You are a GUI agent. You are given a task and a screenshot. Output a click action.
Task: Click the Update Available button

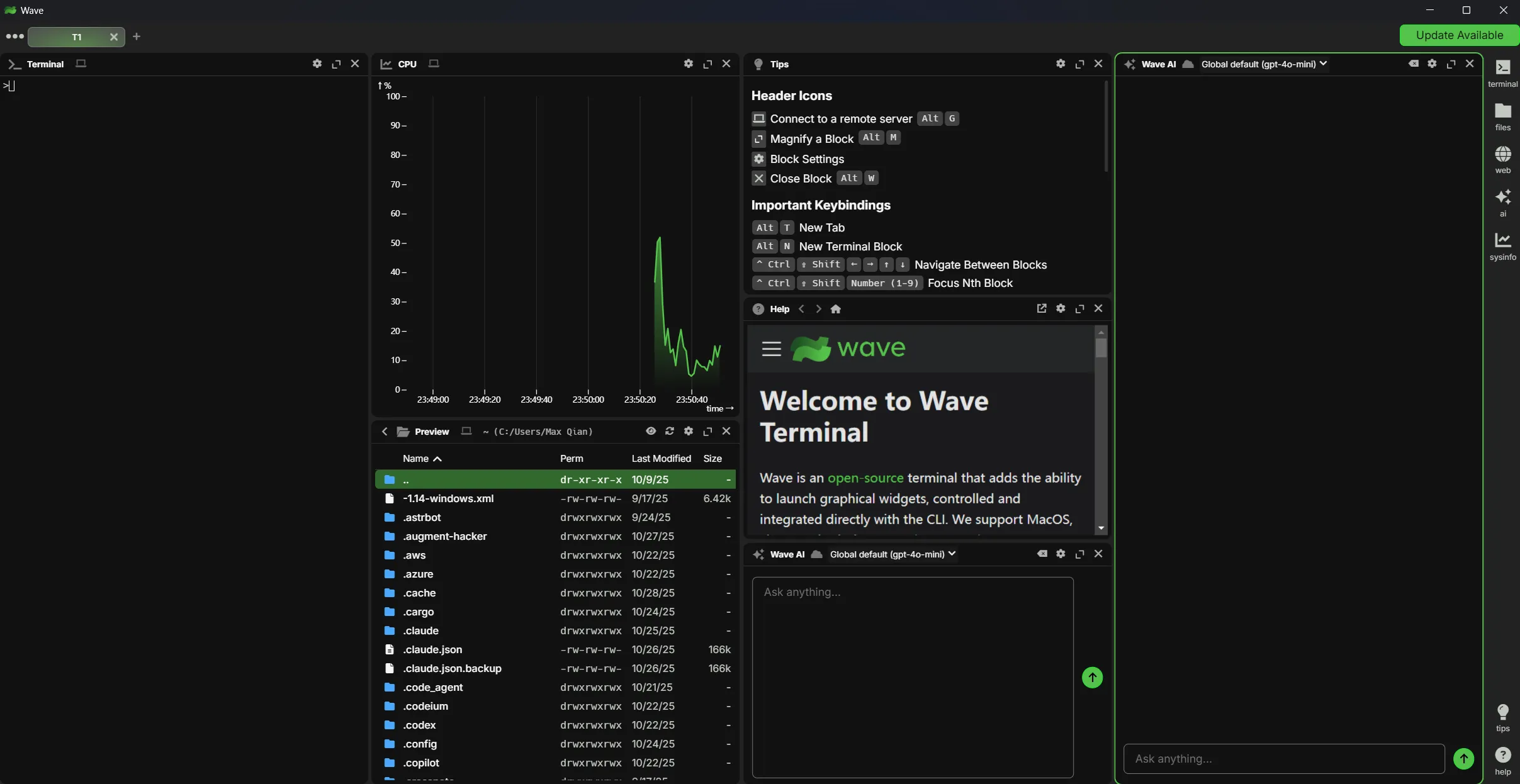(1459, 35)
